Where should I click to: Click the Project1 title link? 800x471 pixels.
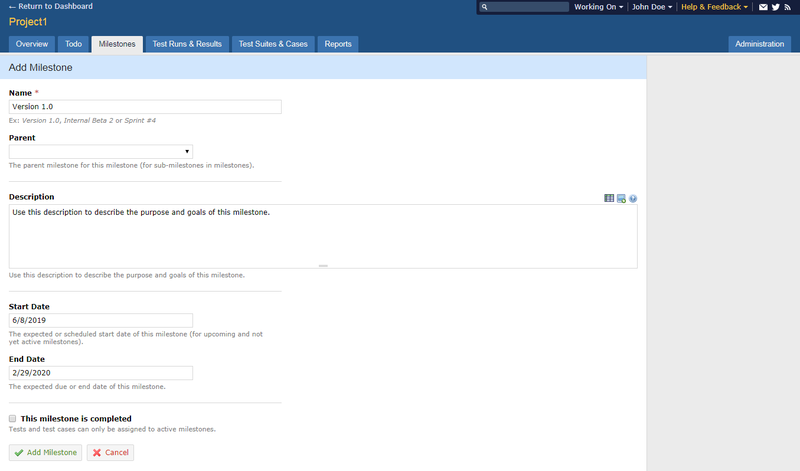click(28, 22)
